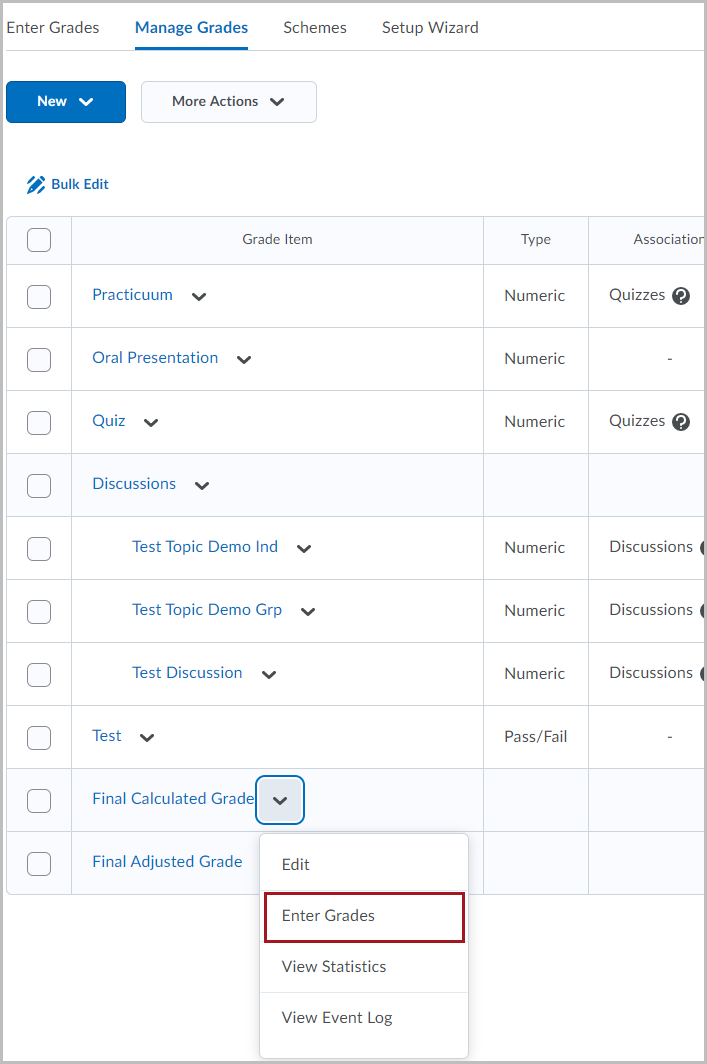Open the More Actions dropdown
The width and height of the screenshot is (707, 1064).
[229, 102]
